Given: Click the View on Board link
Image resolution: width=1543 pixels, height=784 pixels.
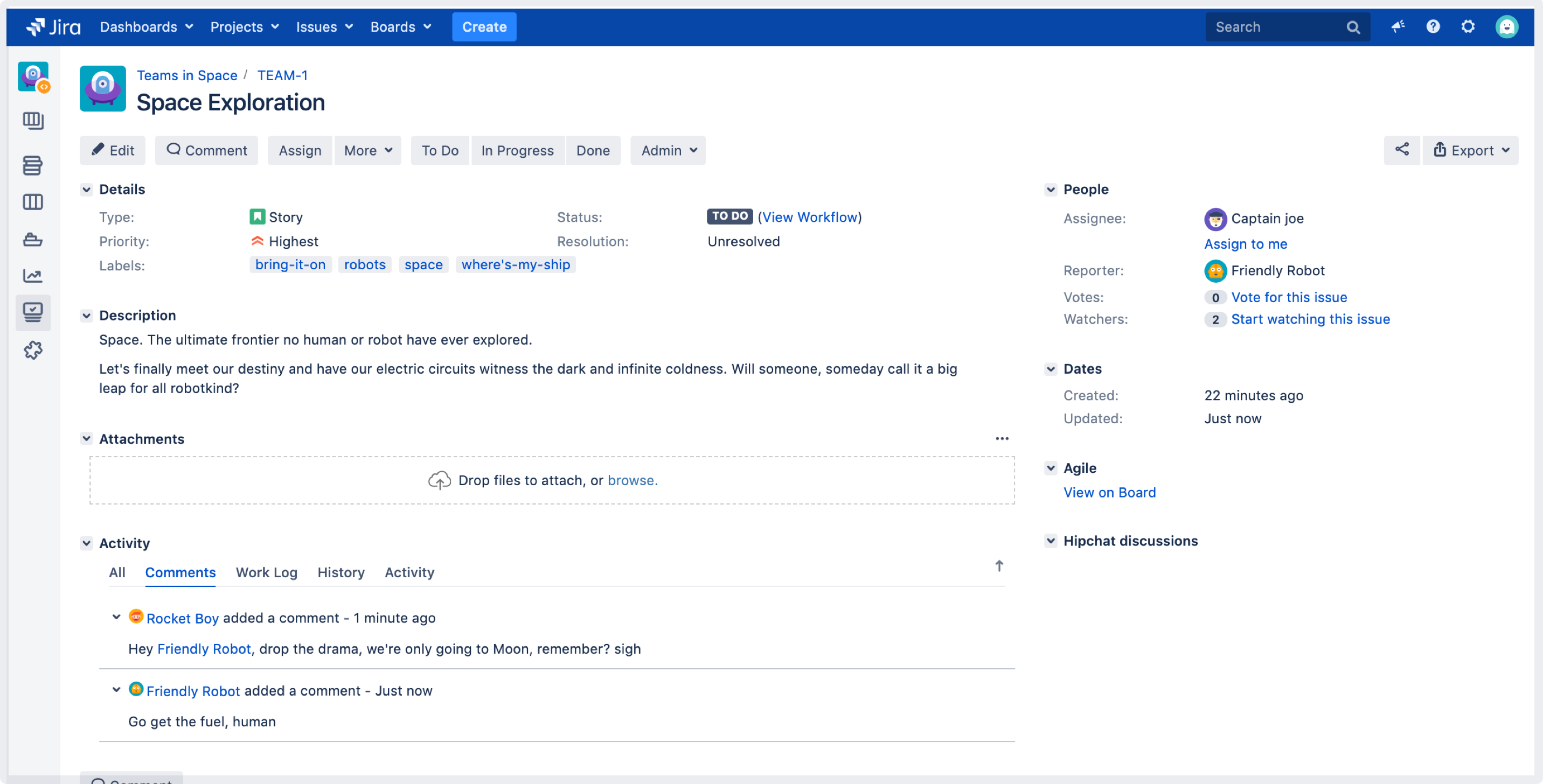Looking at the screenshot, I should coord(1110,491).
